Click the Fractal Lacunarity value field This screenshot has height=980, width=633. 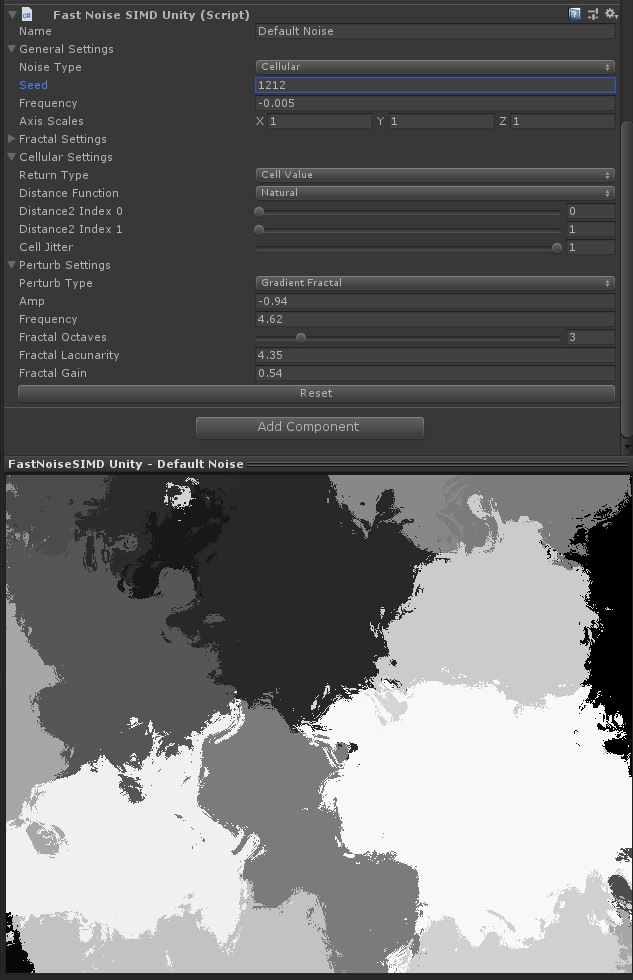(435, 355)
